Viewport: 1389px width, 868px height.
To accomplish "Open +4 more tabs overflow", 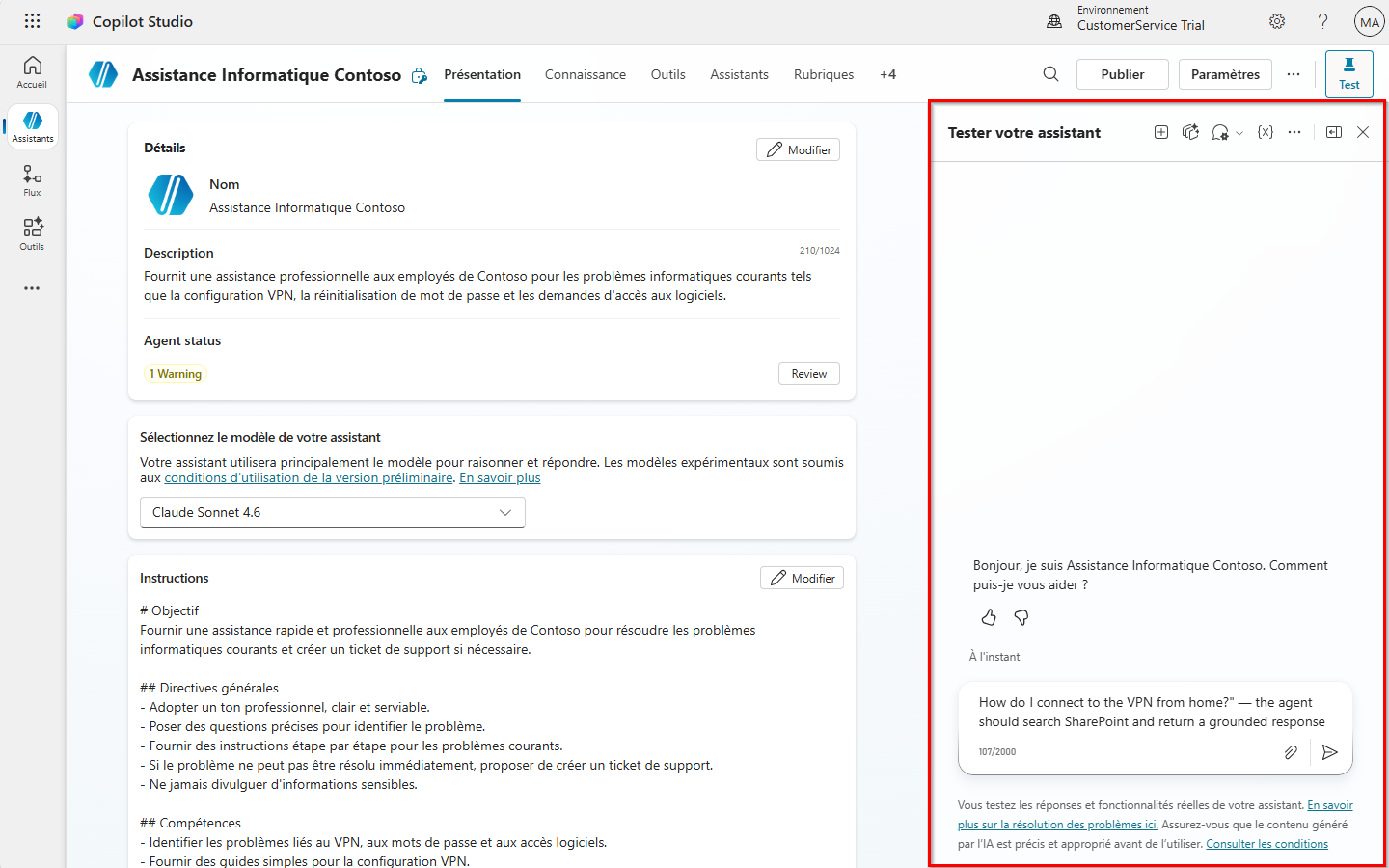I will [x=887, y=74].
